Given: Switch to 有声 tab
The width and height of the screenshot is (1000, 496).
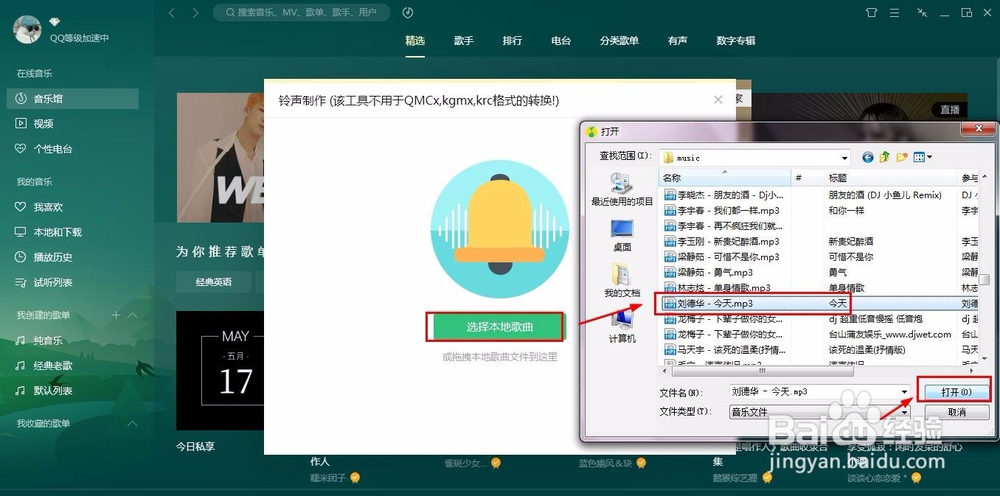Looking at the screenshot, I should [x=677, y=40].
